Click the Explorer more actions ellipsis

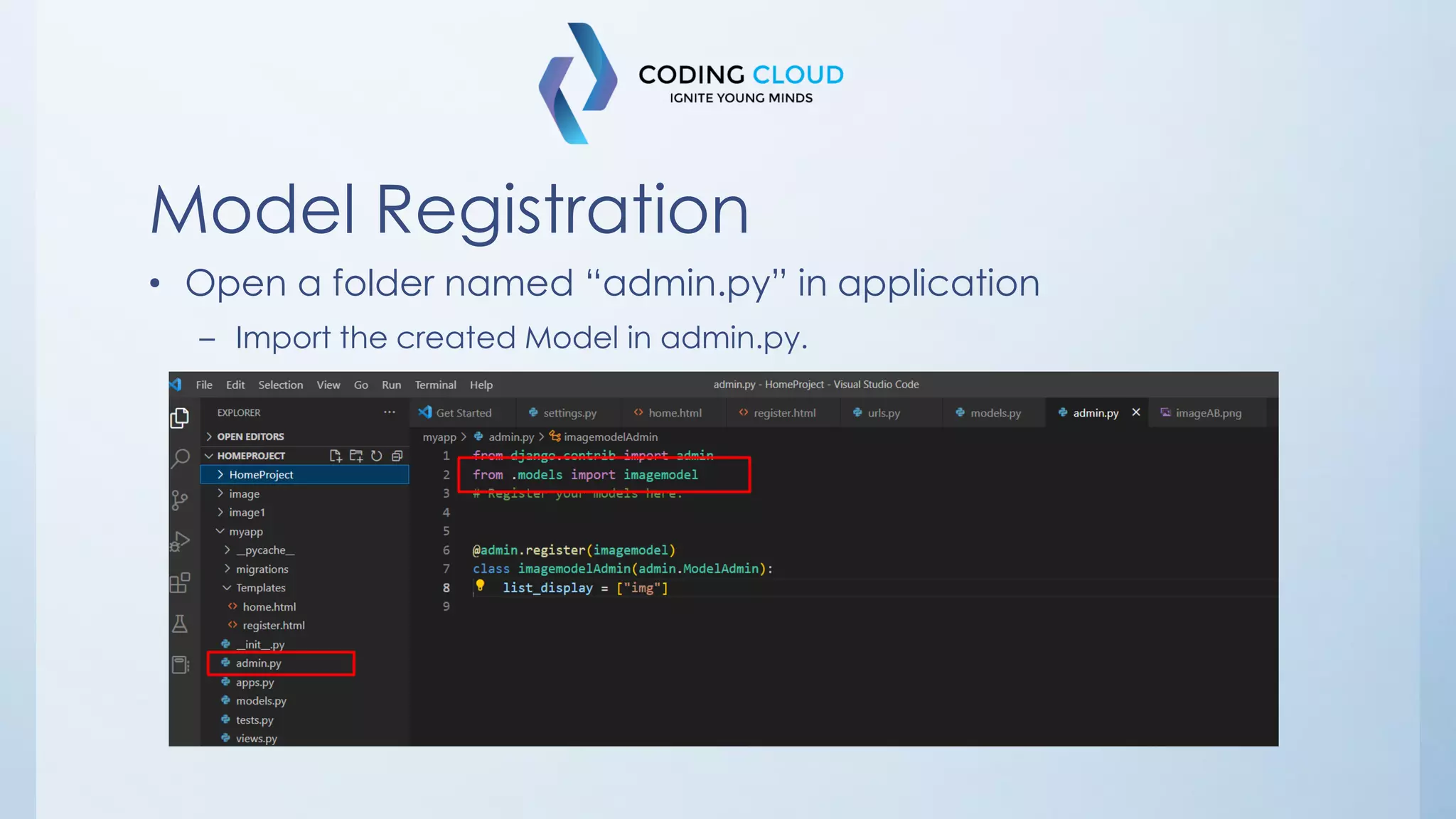click(390, 412)
